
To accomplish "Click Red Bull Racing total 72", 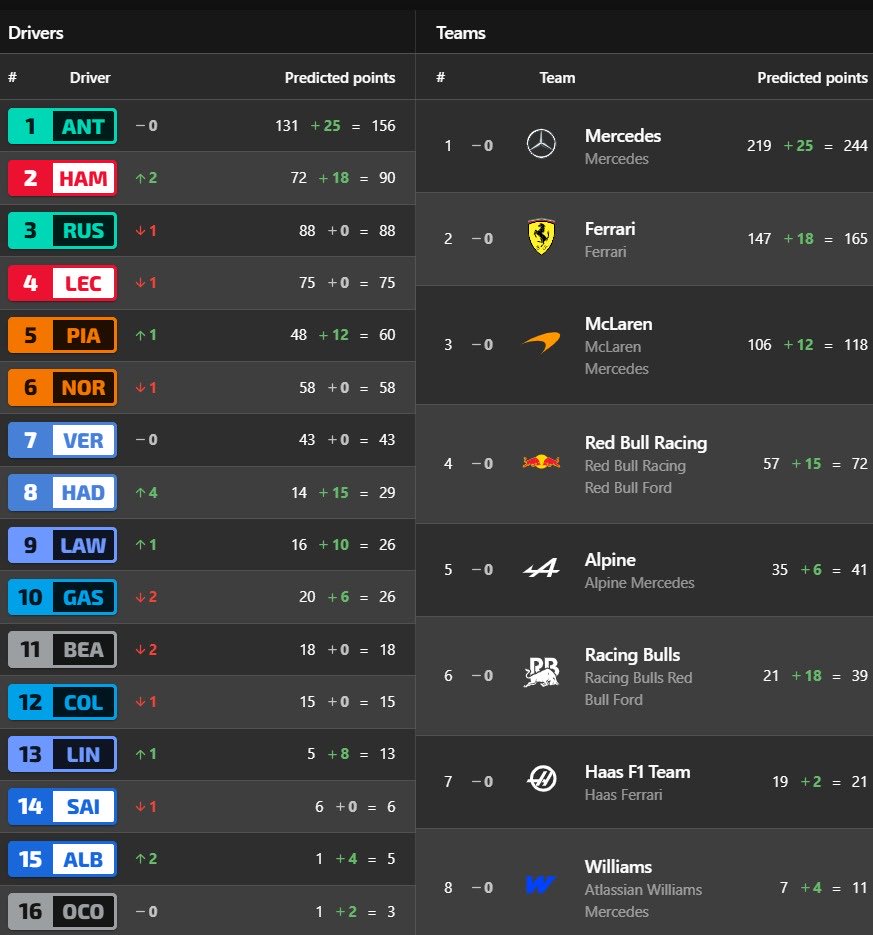I will (x=859, y=463).
